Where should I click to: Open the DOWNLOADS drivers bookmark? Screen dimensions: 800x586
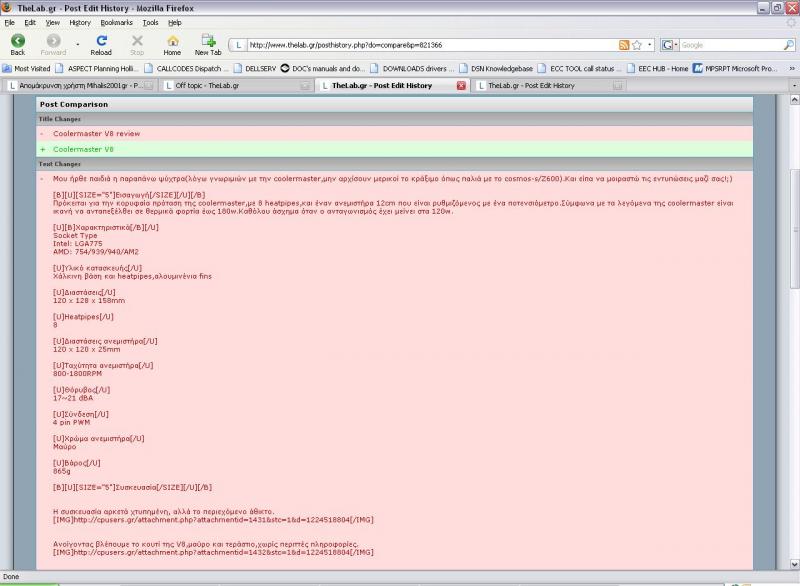(412, 68)
